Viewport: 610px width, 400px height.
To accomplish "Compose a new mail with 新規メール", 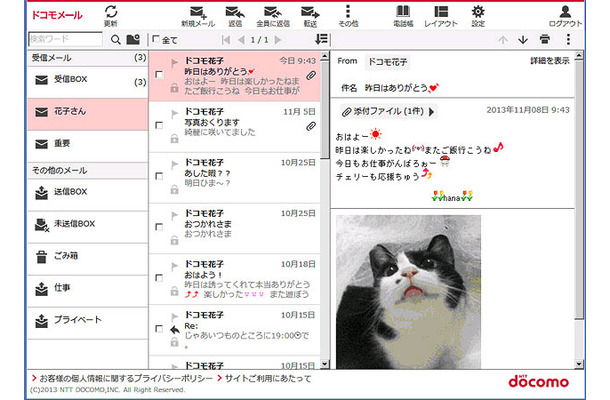I will [x=198, y=16].
